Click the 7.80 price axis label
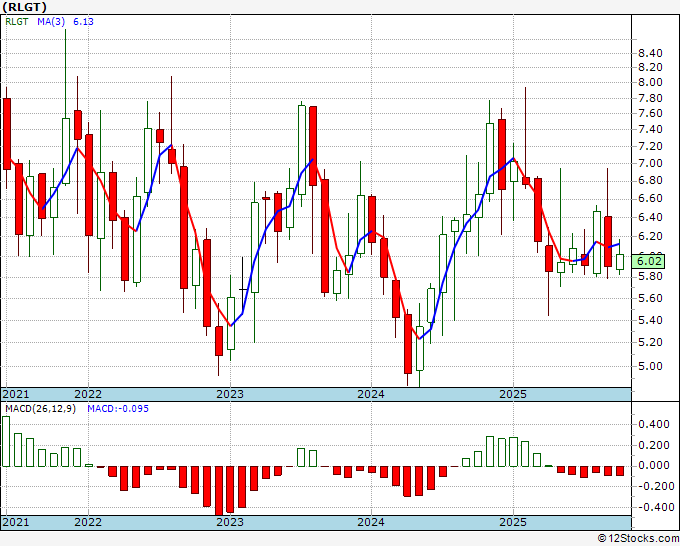The image size is (680, 546). pyautogui.click(x=650, y=98)
